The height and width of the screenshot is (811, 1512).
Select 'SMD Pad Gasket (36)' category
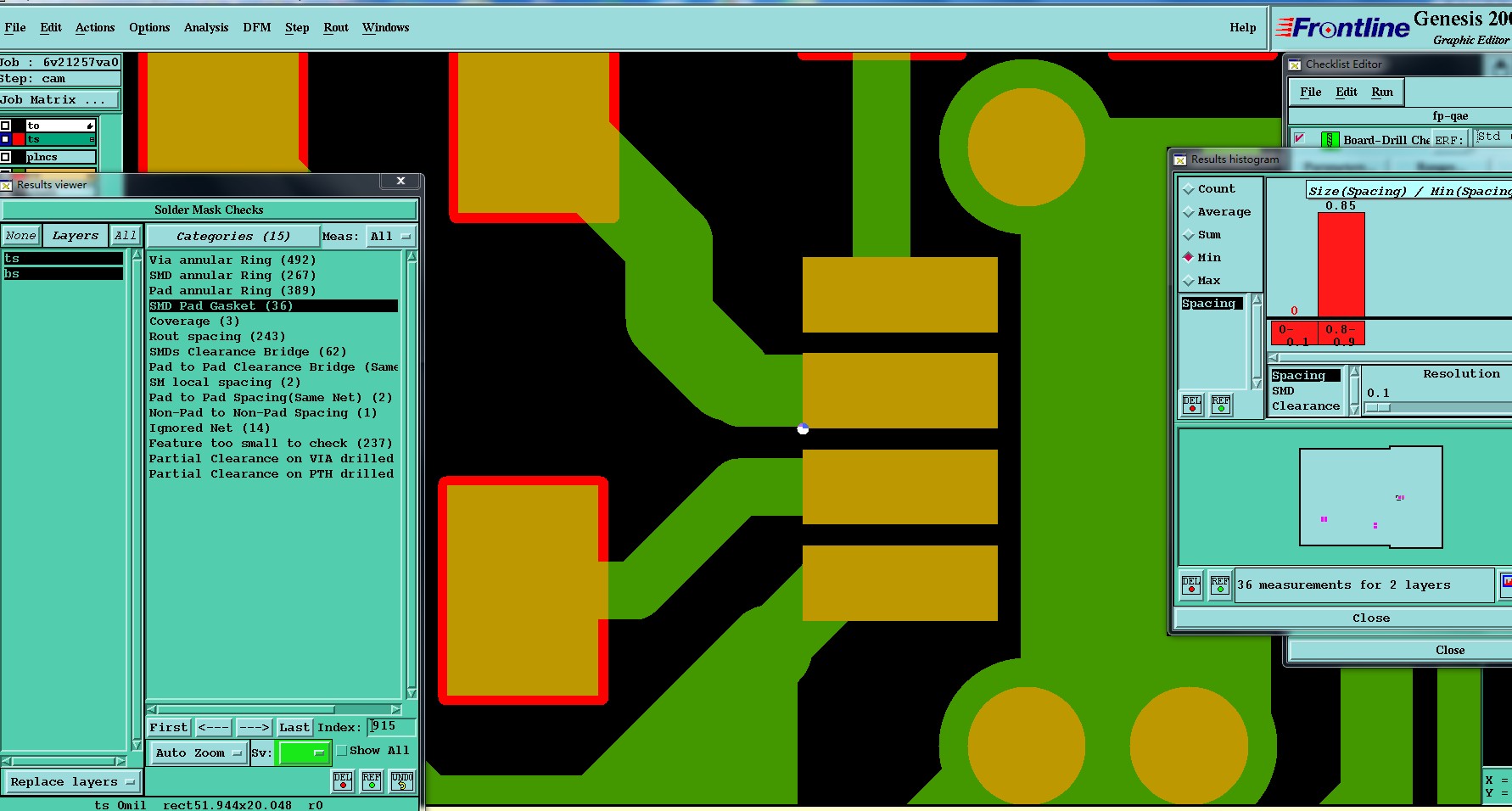point(273,305)
